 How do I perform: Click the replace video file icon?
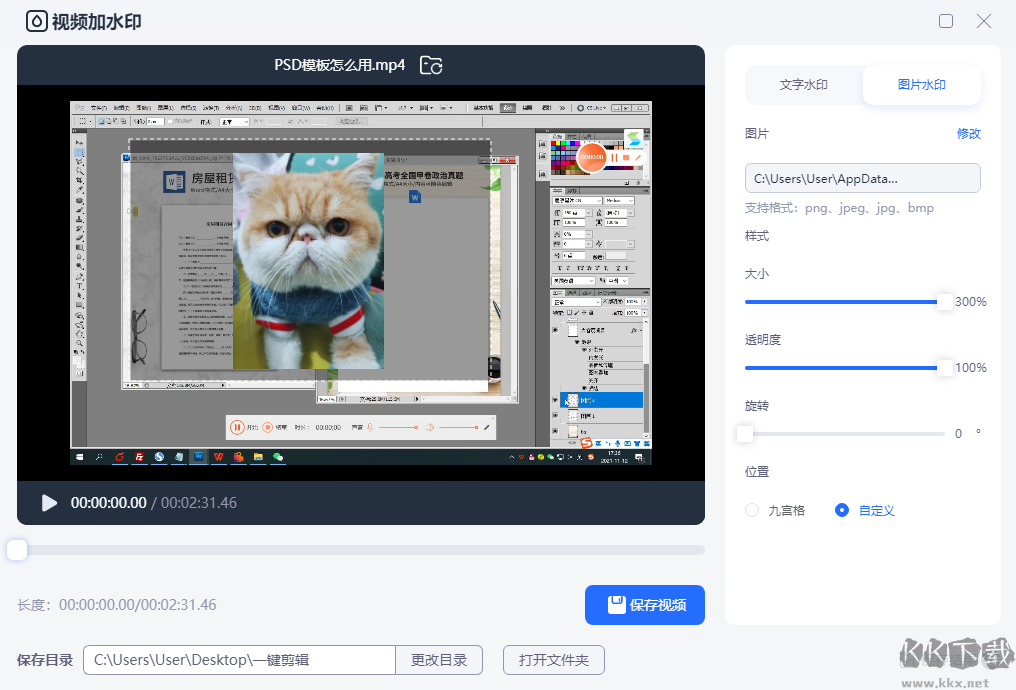[431, 65]
